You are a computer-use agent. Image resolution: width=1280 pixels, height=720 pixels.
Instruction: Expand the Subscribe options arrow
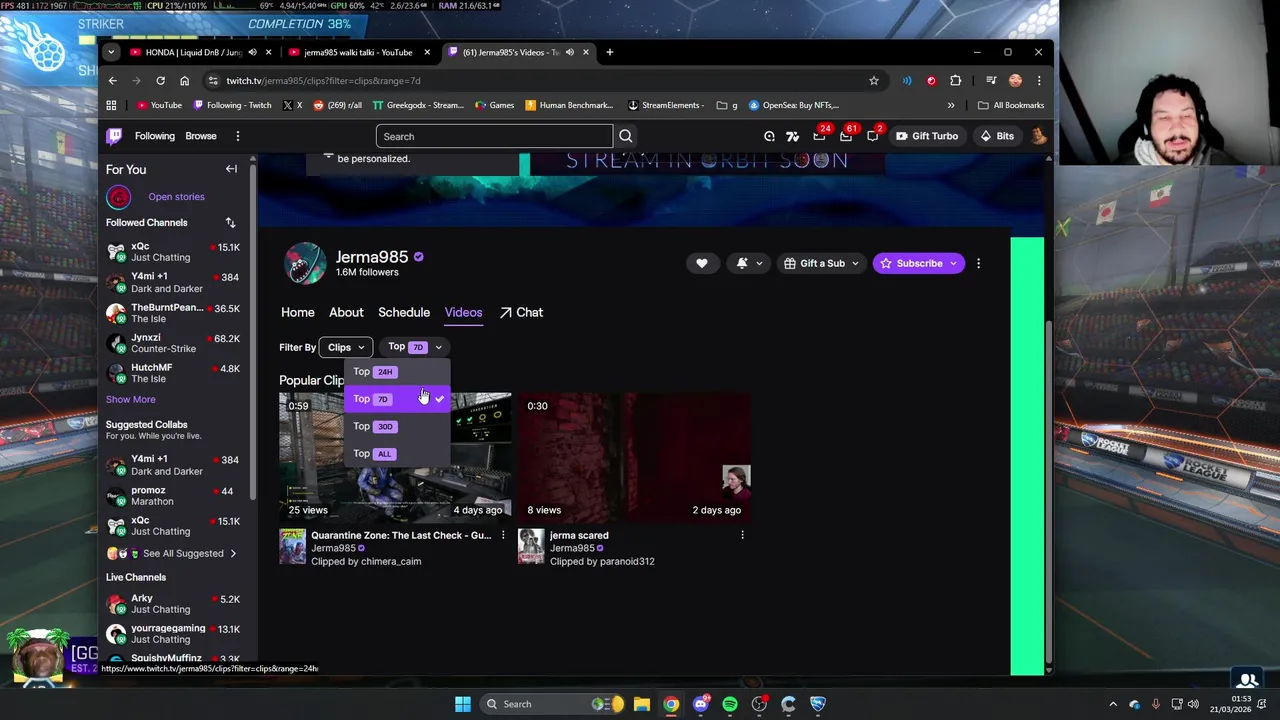[954, 263]
